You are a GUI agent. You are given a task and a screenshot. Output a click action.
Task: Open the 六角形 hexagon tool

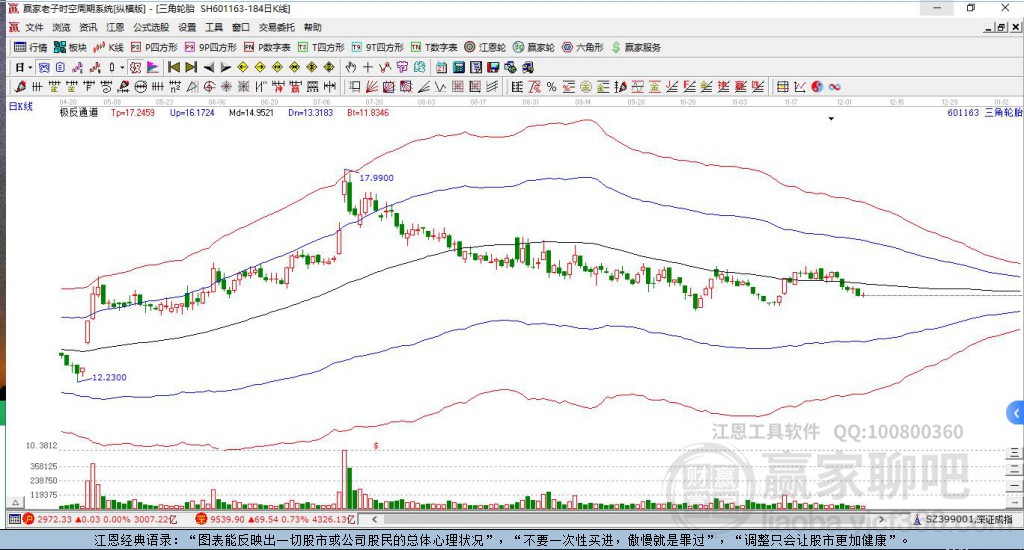(x=583, y=47)
